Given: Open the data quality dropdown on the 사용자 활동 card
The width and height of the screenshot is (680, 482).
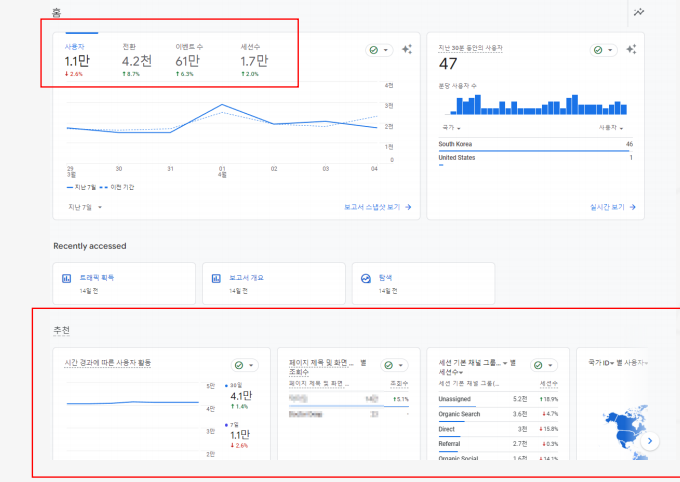Looking at the screenshot, I should (x=245, y=365).
